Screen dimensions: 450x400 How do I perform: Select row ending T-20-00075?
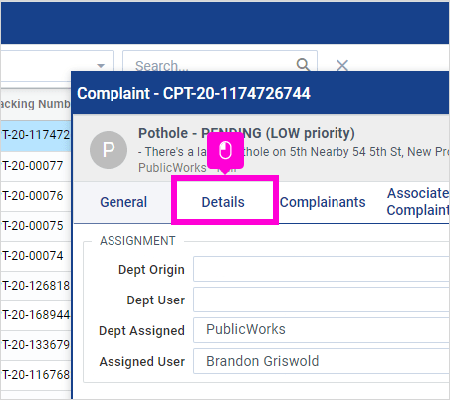36,226
